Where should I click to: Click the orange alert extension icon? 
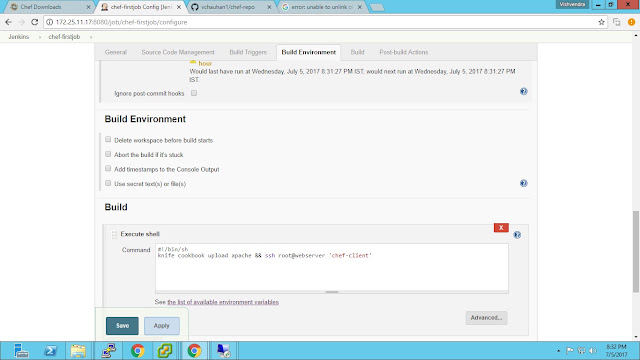click(x=631, y=22)
